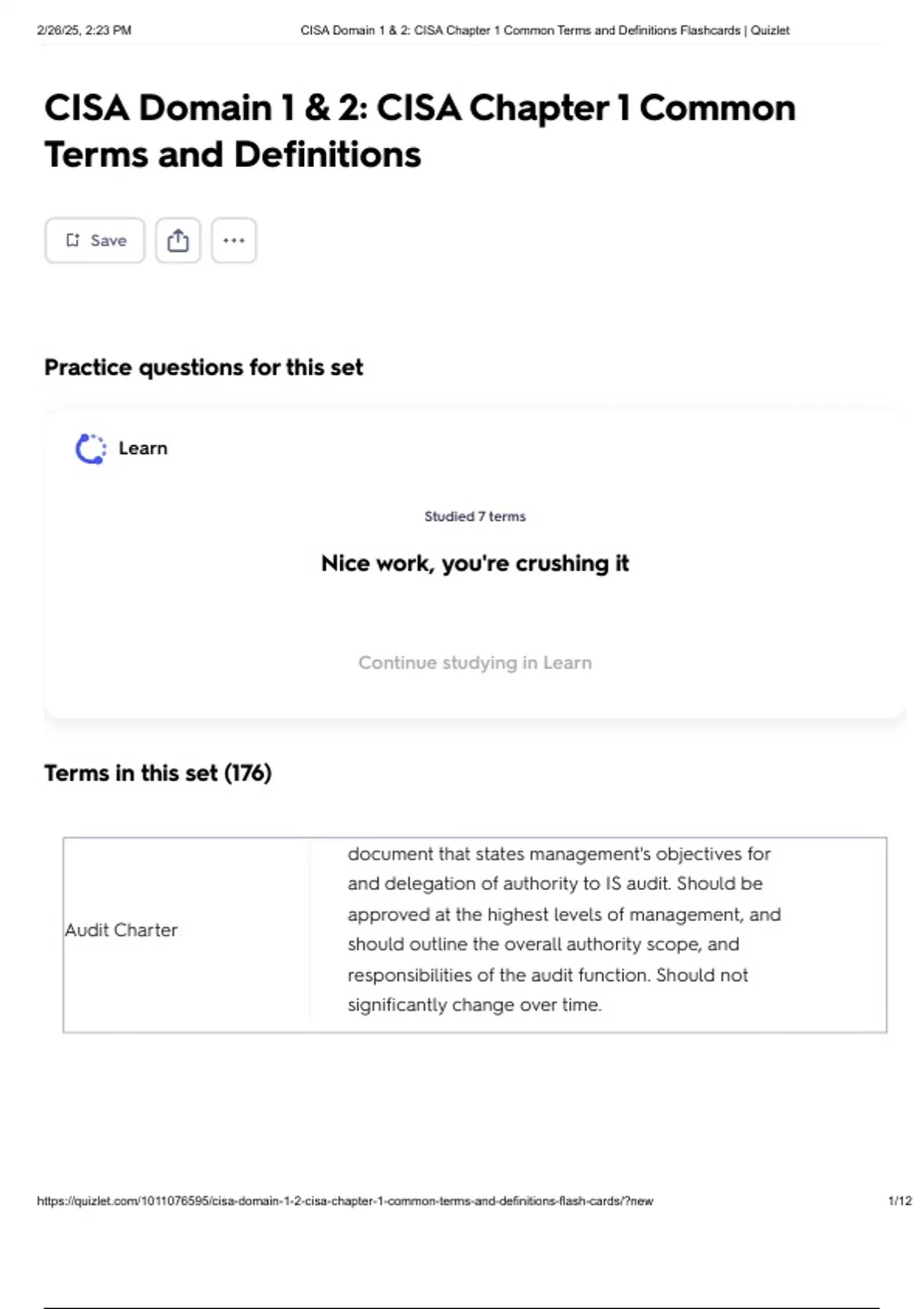Continue studying in Learn
Viewport: 924px width, 1309px height.
[474, 663]
